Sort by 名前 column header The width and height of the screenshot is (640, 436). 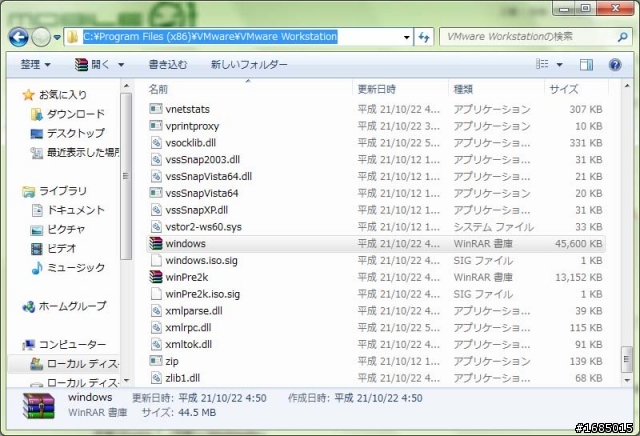click(x=158, y=89)
